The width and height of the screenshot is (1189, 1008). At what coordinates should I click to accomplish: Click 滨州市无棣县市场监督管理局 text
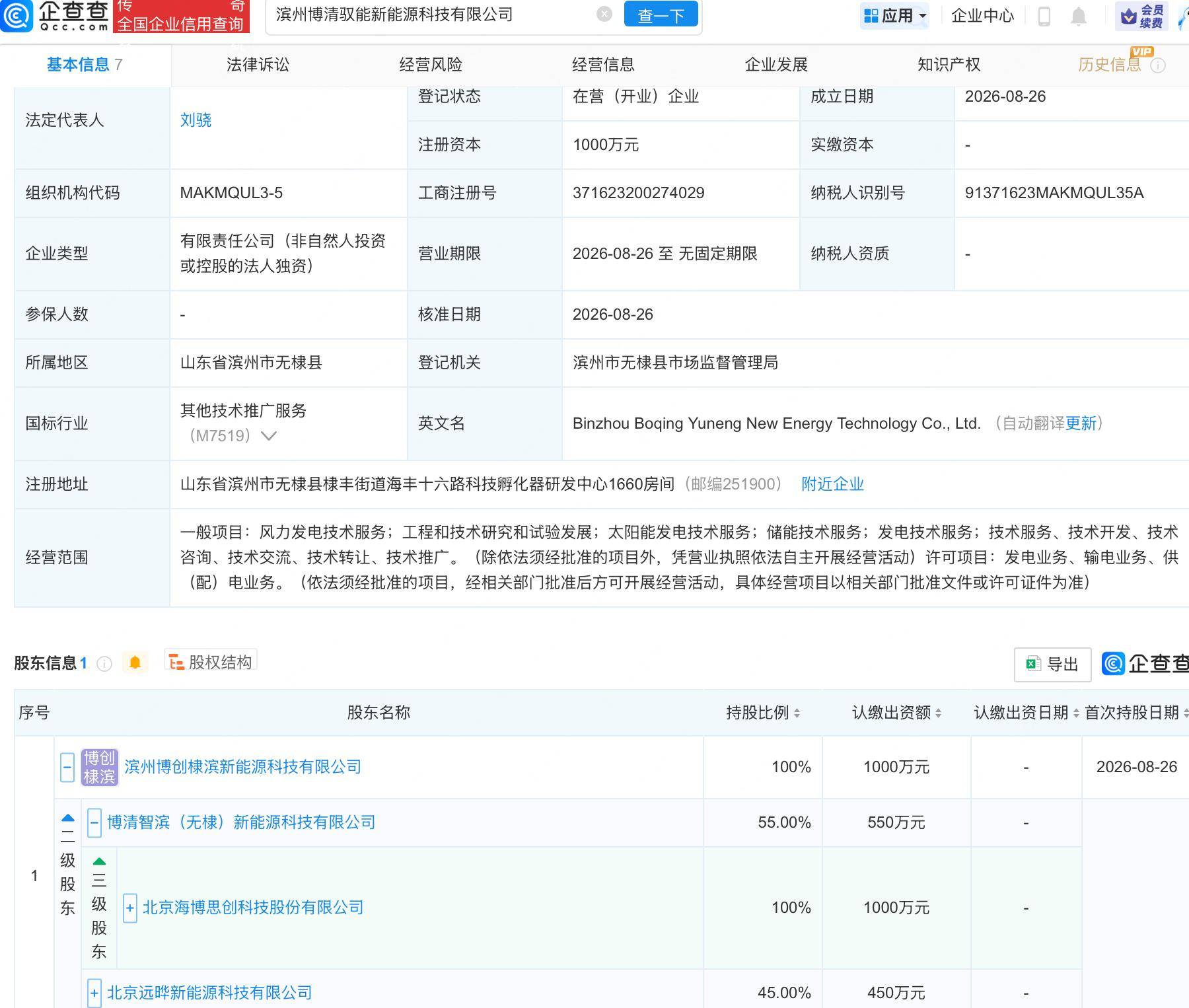(x=675, y=363)
